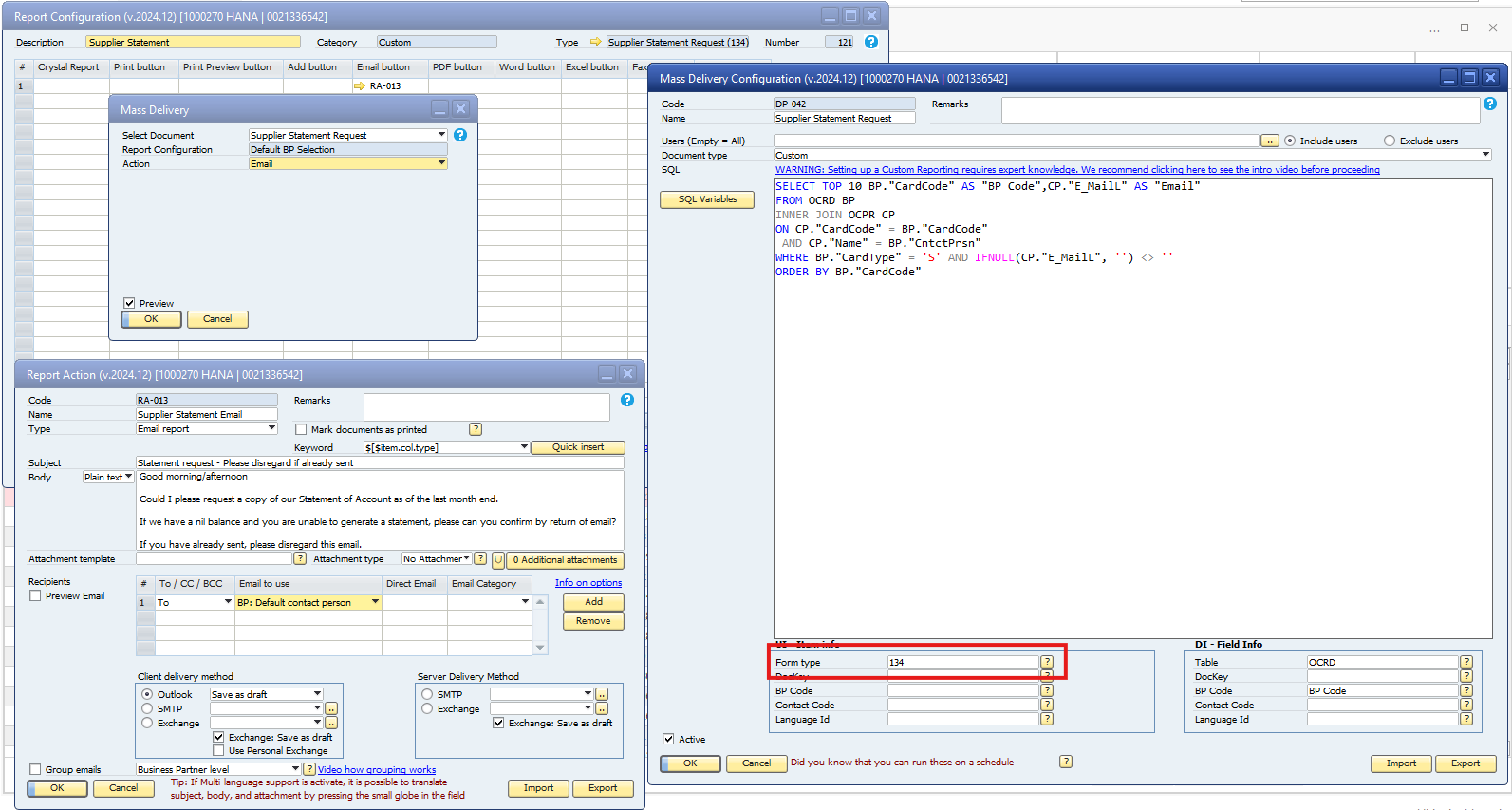Select Include users radio button
This screenshot has width=1512, height=810.
[1290, 141]
